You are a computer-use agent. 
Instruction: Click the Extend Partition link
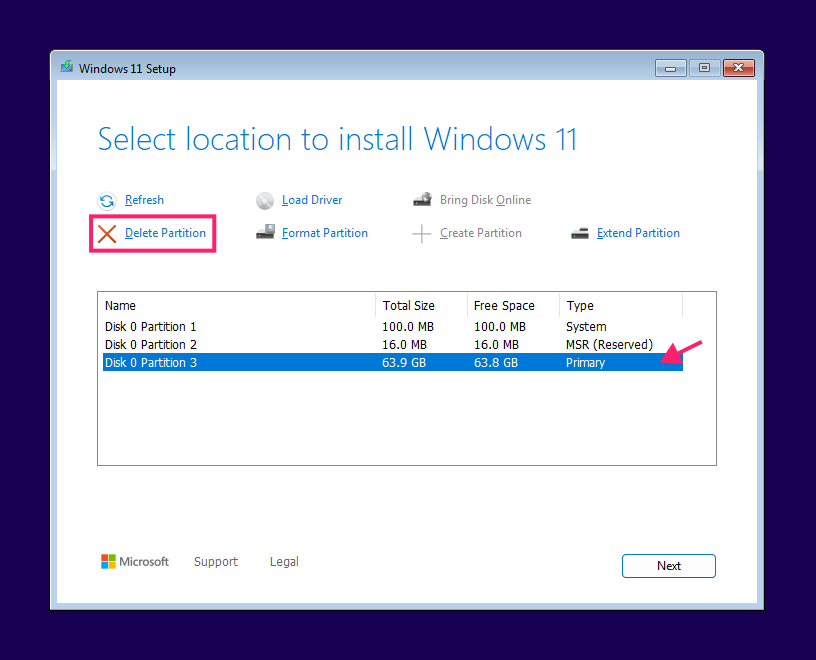point(638,233)
